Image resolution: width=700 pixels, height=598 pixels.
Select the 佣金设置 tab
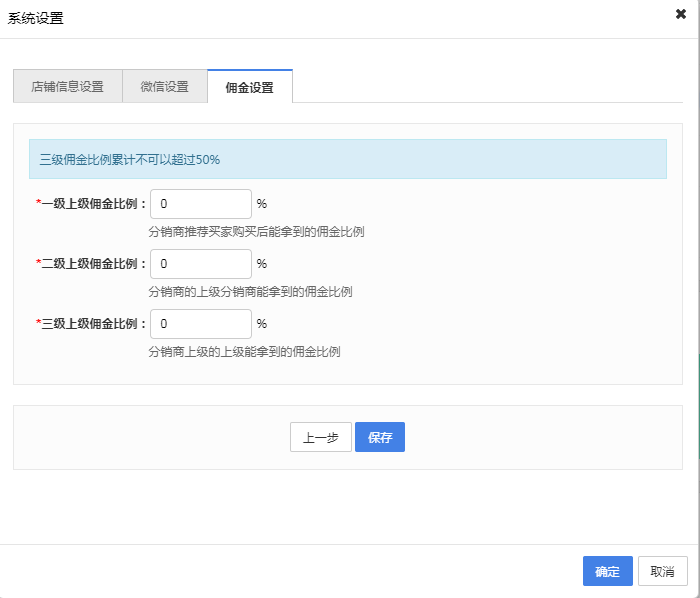click(x=249, y=86)
